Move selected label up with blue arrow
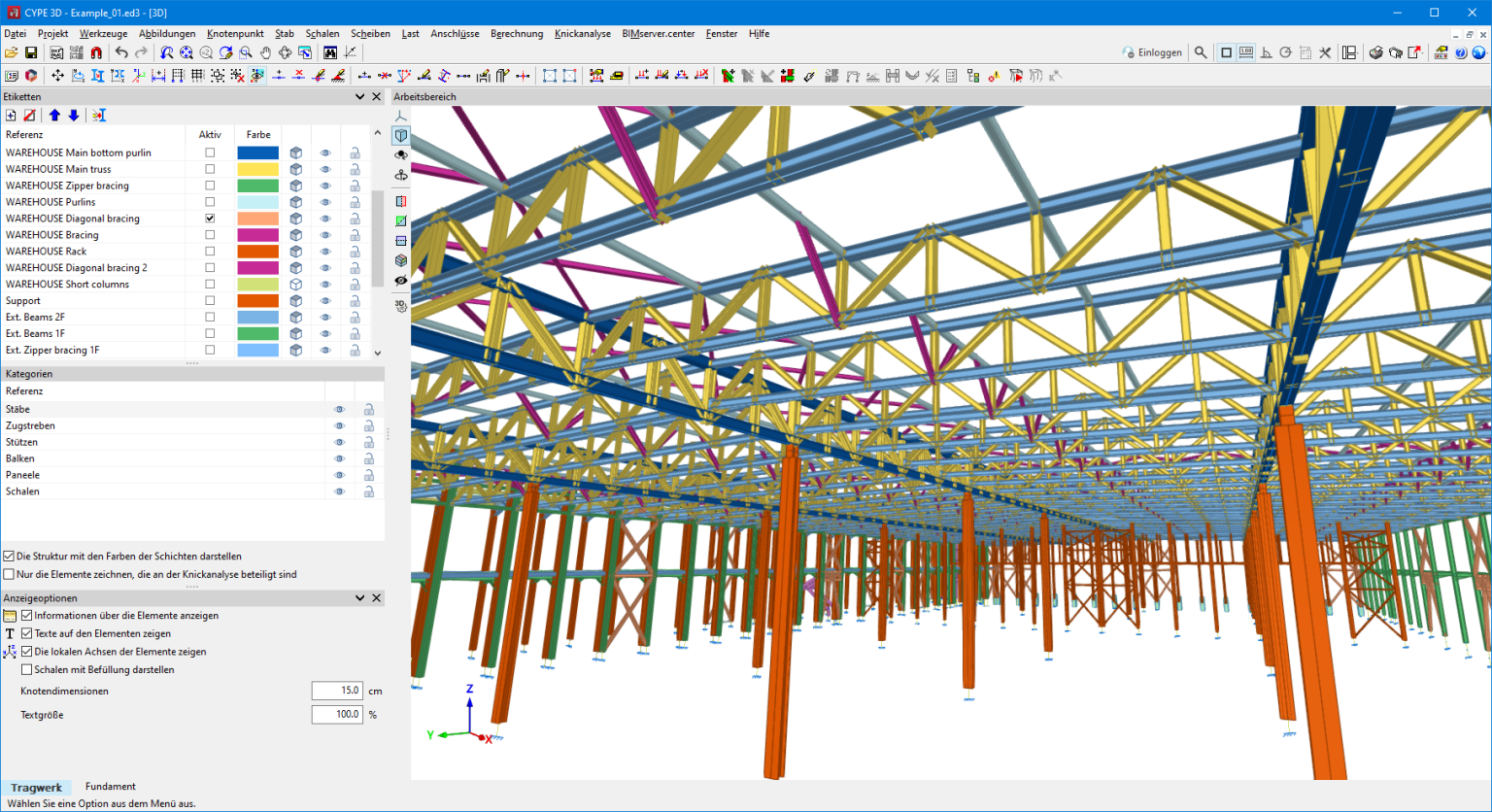Image resolution: width=1492 pixels, height=812 pixels. click(x=54, y=116)
